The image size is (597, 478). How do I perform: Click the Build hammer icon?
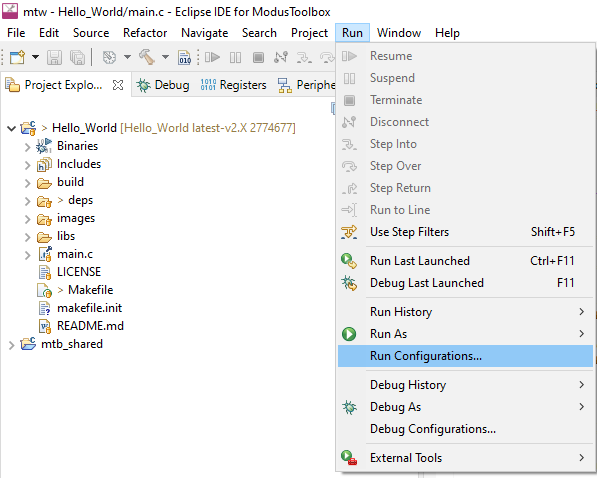147,58
